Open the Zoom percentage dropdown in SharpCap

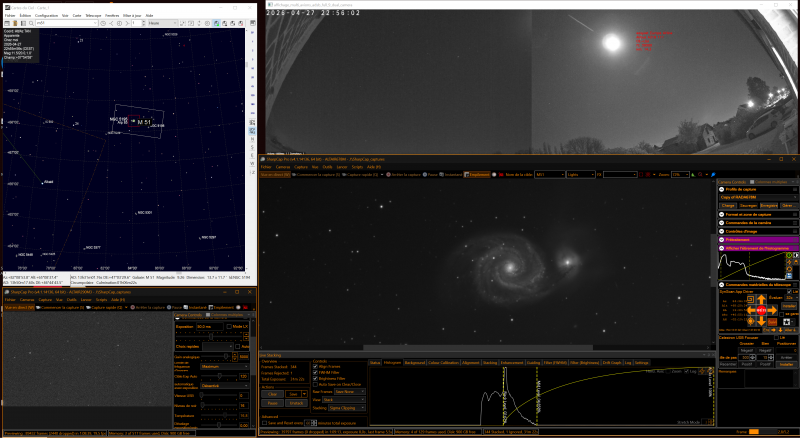[x=680, y=175]
